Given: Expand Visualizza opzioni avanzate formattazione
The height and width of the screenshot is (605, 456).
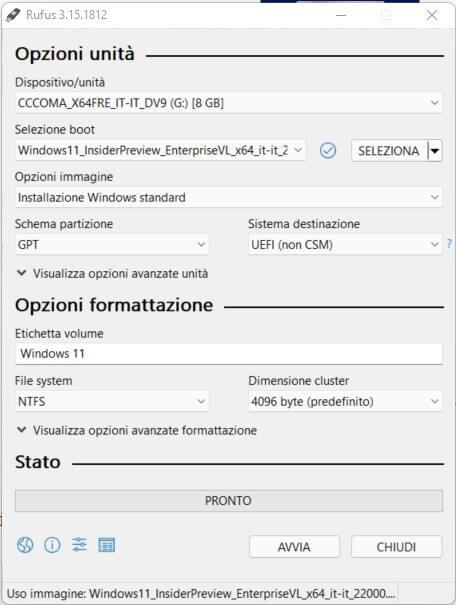Looking at the screenshot, I should 137,430.
